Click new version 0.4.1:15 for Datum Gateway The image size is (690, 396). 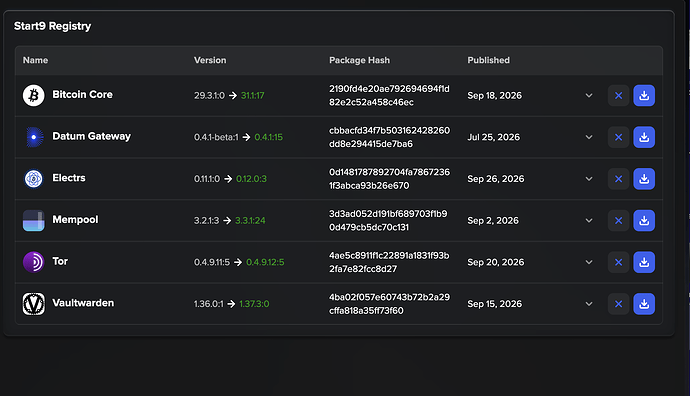268,137
